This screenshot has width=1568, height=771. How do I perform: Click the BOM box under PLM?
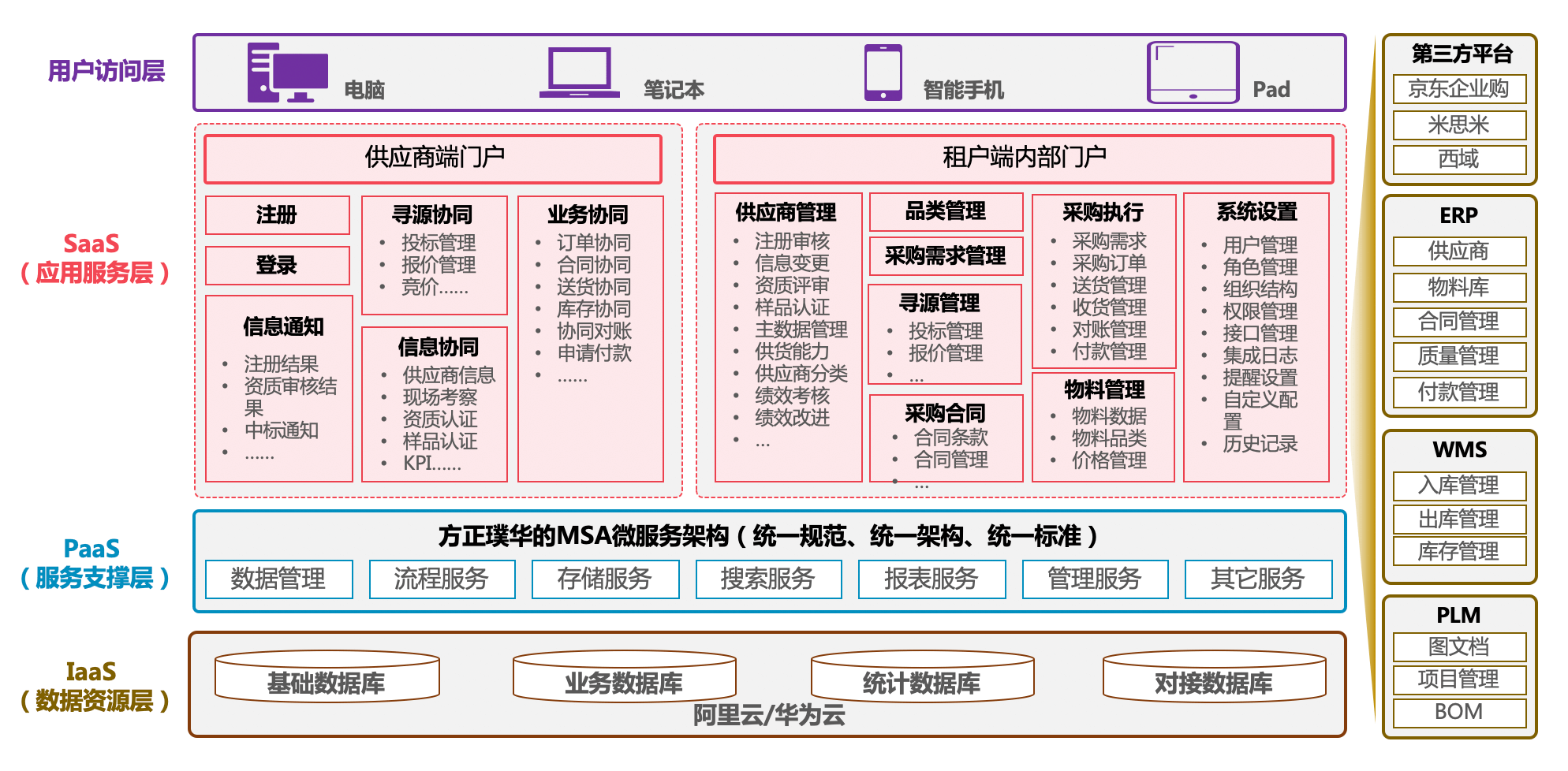point(1458,713)
